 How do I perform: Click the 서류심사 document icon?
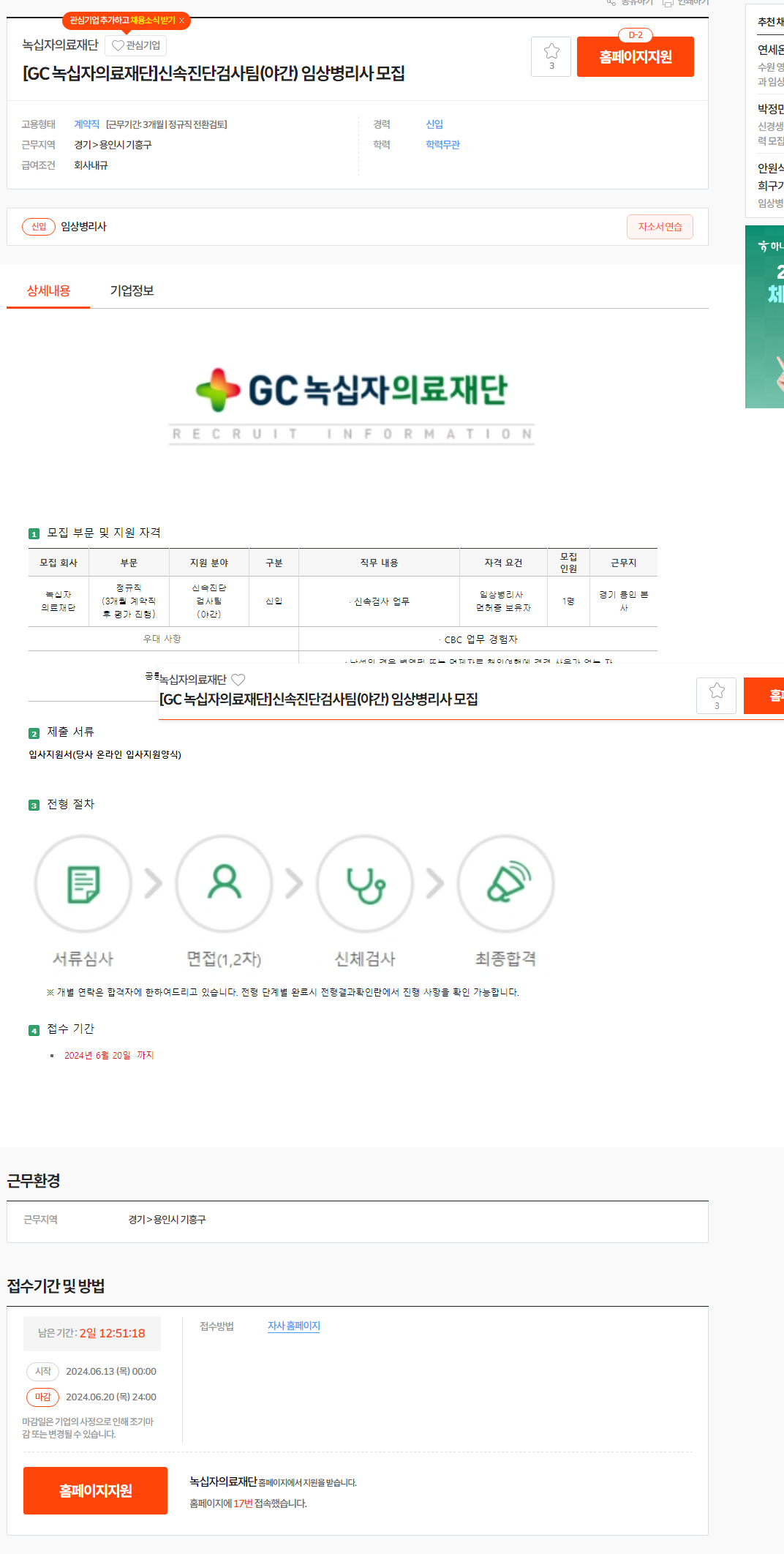[x=83, y=884]
